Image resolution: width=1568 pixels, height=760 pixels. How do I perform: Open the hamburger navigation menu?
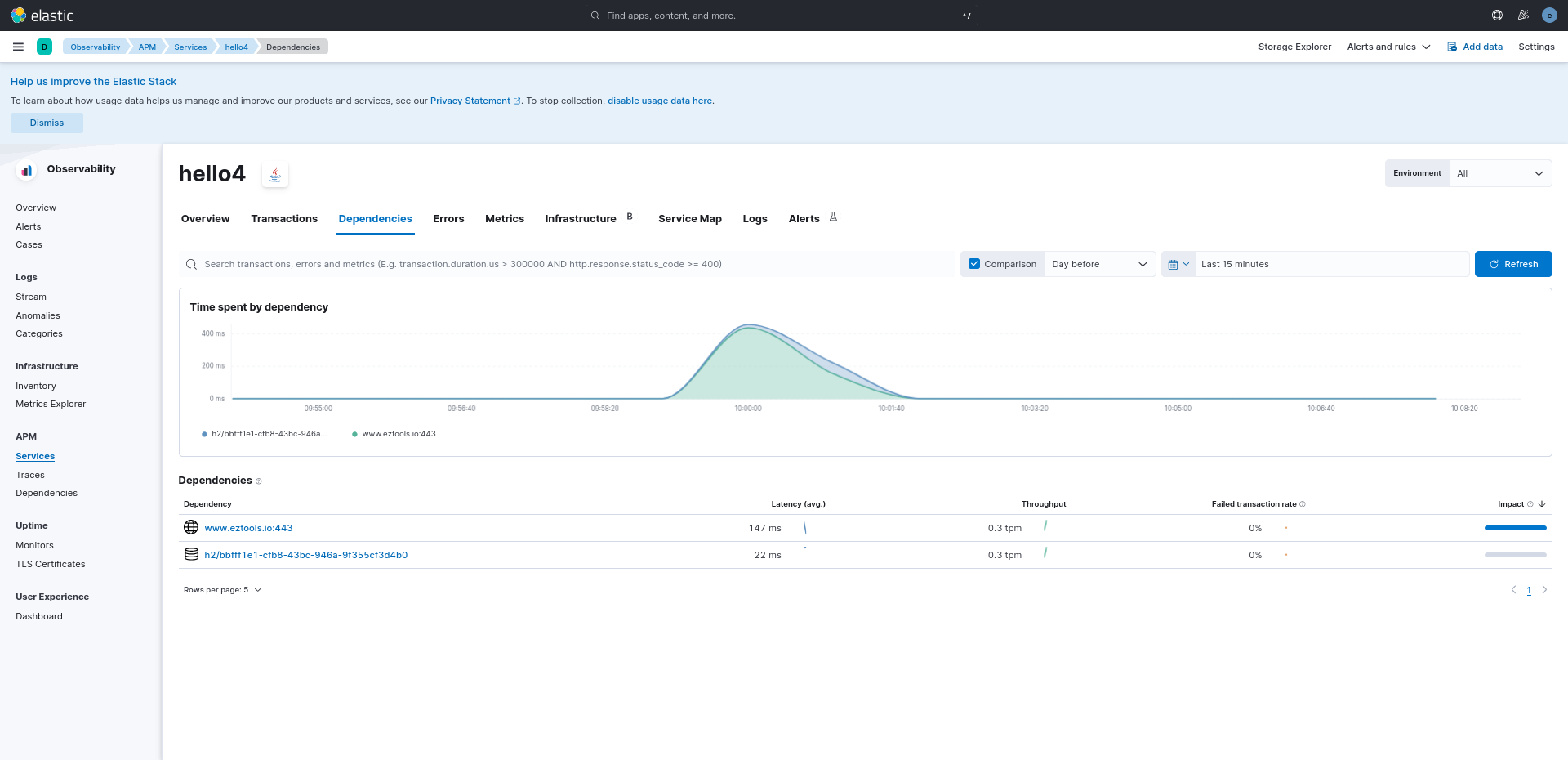(18, 47)
